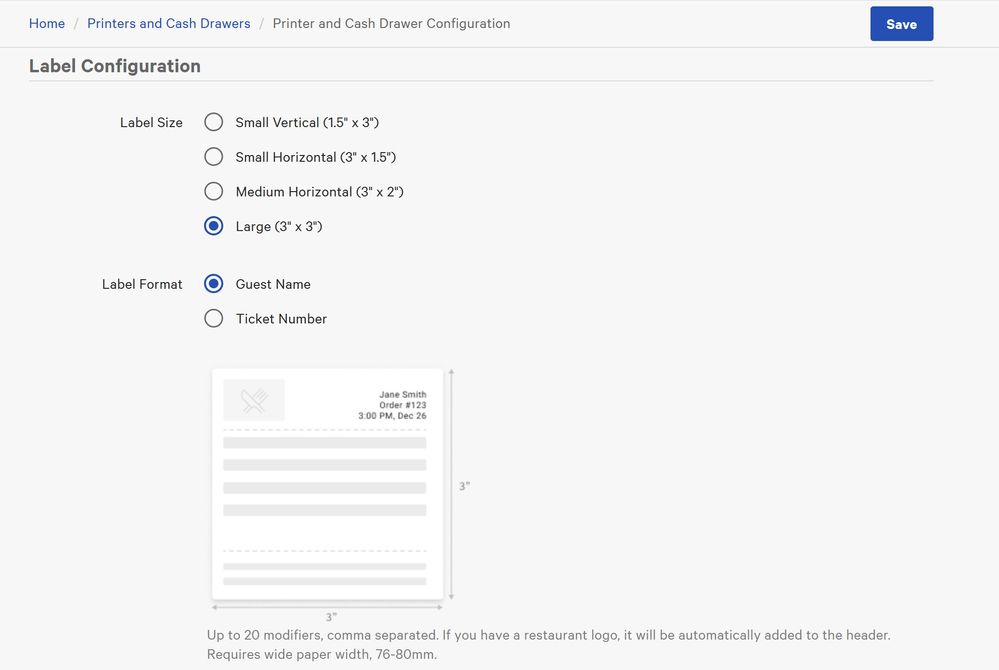Viewport: 999px width, 670px height.
Task: Open Printers and Cash Drawers breadcrumb
Action: [169, 23]
